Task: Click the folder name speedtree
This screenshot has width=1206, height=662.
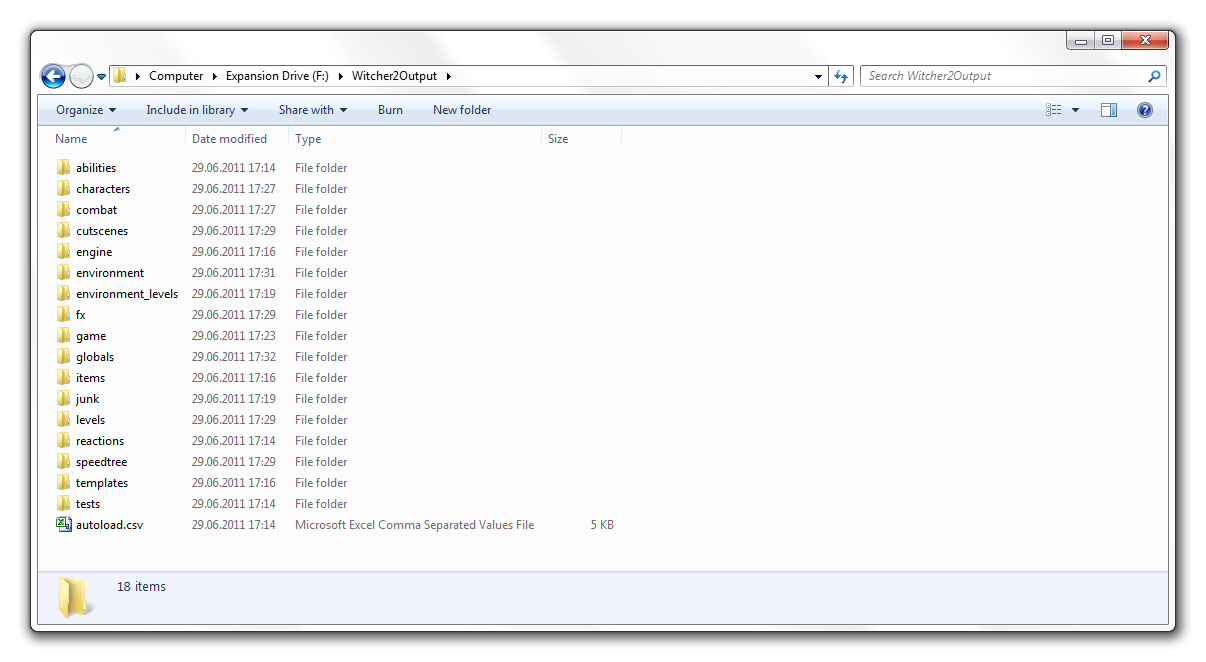Action: coord(101,462)
